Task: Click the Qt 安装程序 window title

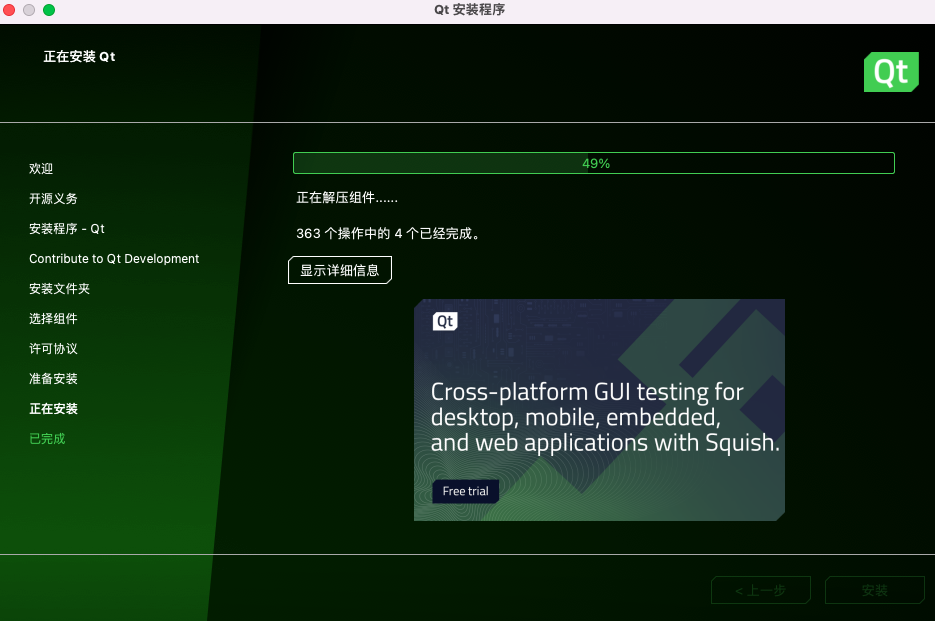Action: click(469, 10)
